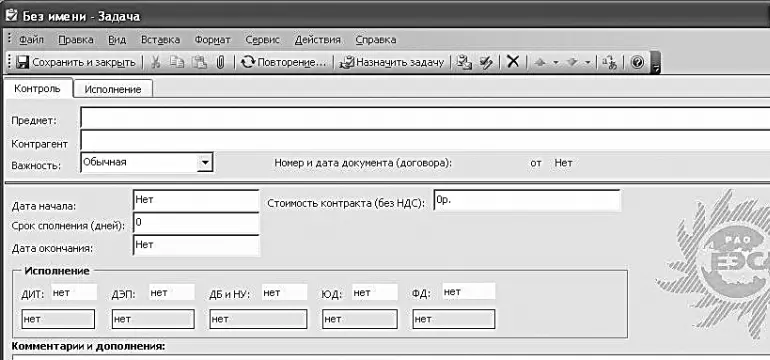Open the Повторение recurrence settings
Image resolution: width=770 pixels, height=360 pixels.
point(284,62)
